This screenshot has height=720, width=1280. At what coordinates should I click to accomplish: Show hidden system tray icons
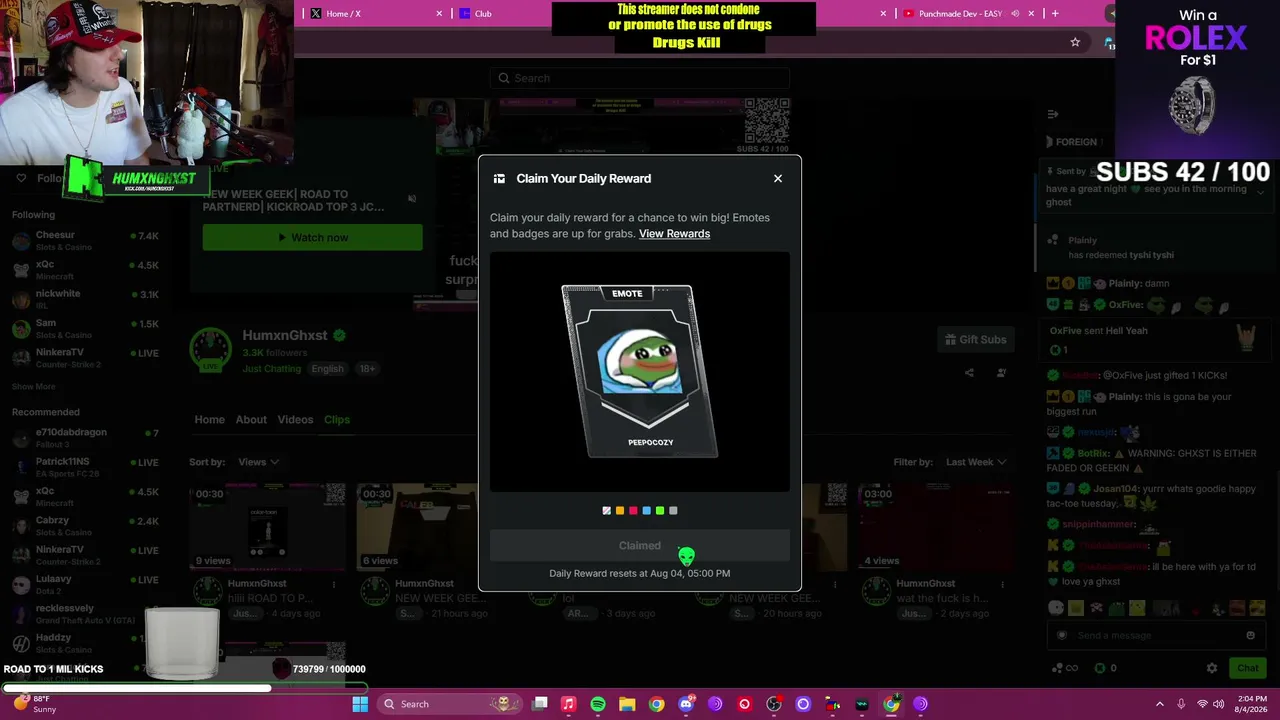coord(1160,704)
